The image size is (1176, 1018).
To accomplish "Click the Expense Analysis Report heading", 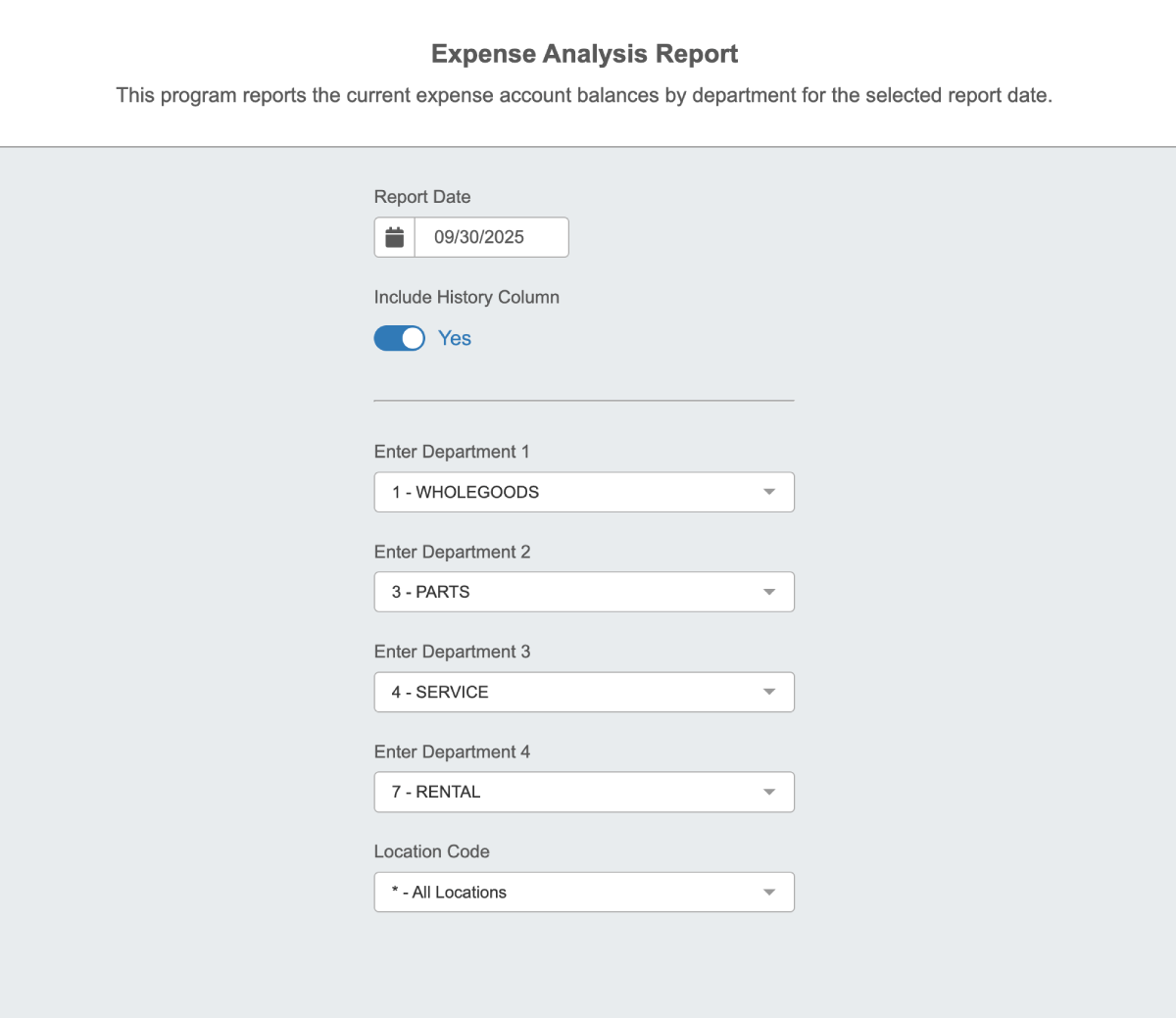I will coord(585,54).
